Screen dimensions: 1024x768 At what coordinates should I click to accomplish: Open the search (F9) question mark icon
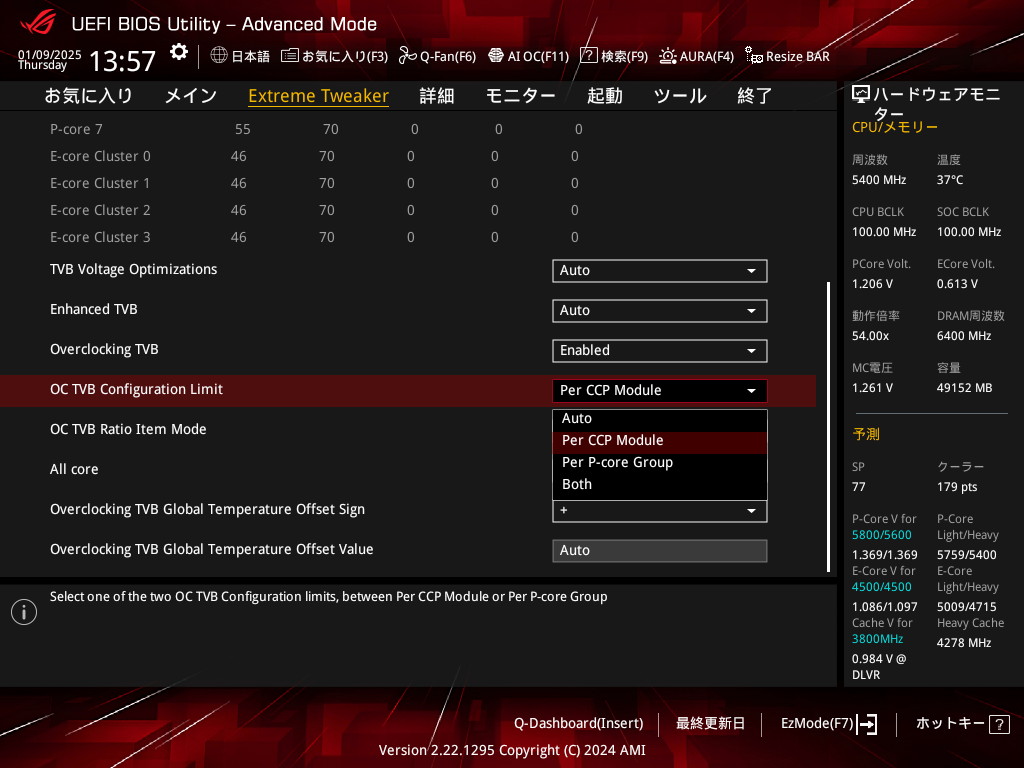[x=589, y=56]
